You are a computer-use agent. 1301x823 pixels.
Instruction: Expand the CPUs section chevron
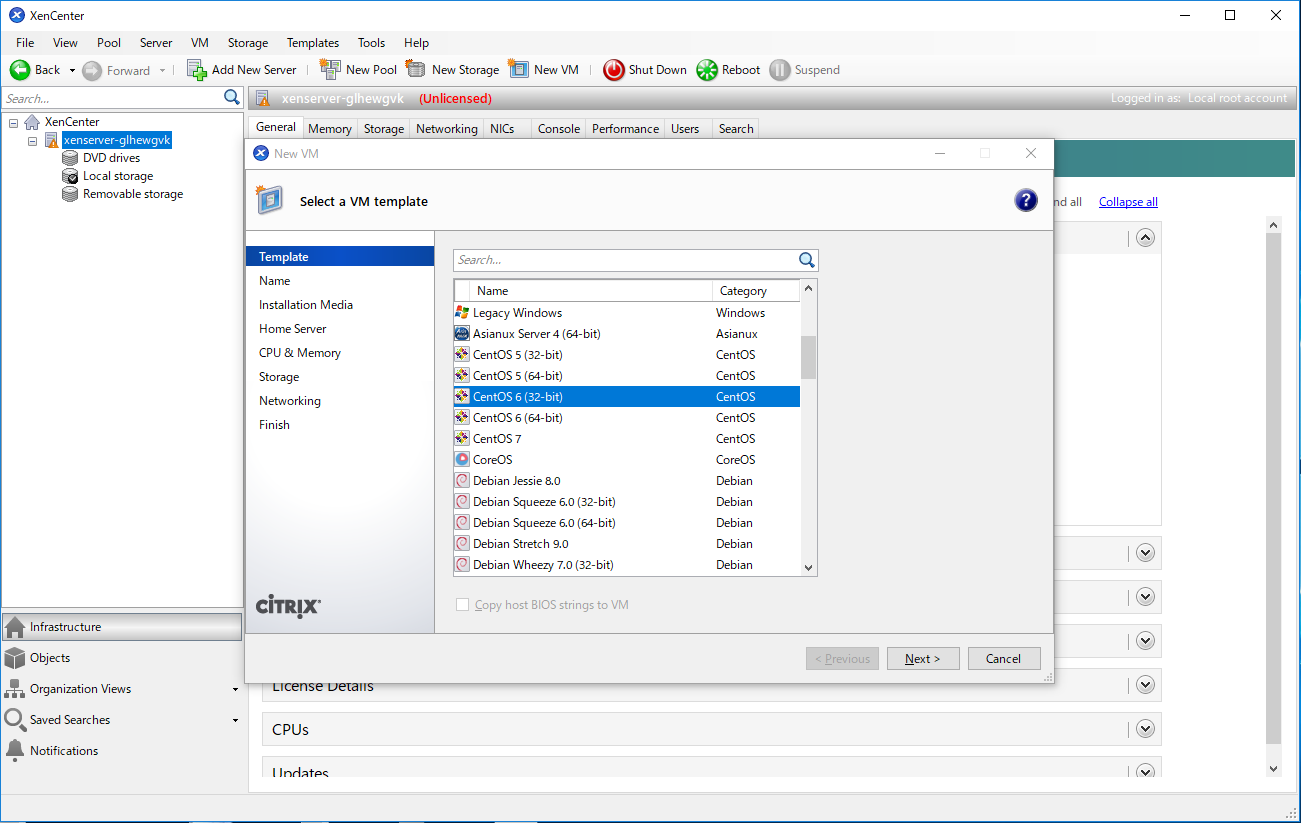click(1145, 729)
